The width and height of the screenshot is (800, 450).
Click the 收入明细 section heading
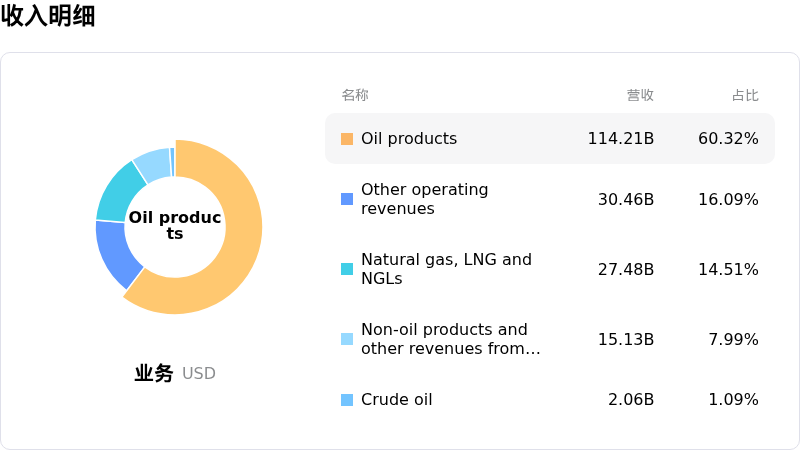pyautogui.click(x=48, y=16)
